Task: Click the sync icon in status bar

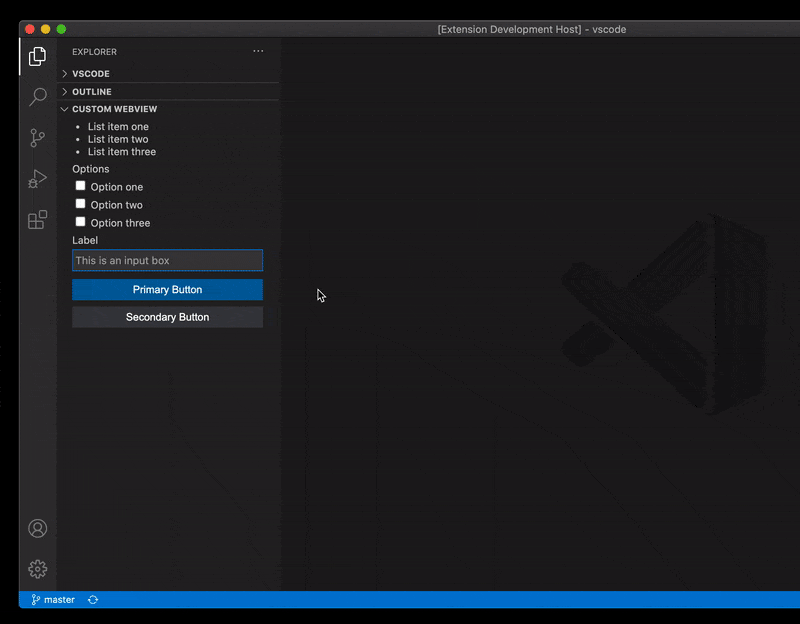Action: pos(93,599)
